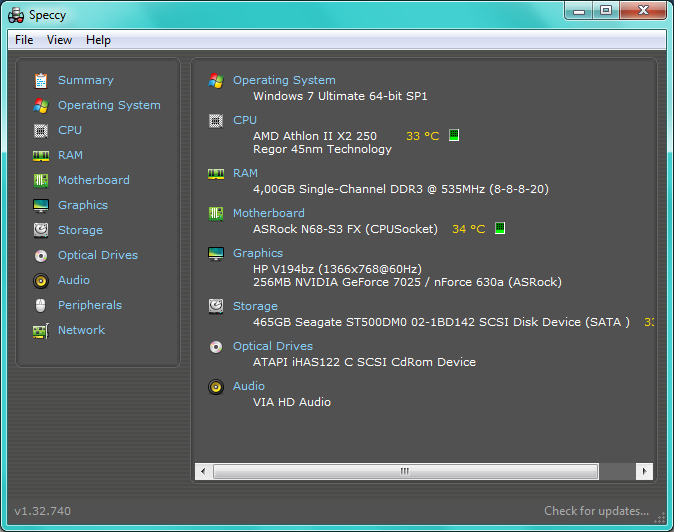Click the Graphics monitor icon in sidebar

point(41,205)
